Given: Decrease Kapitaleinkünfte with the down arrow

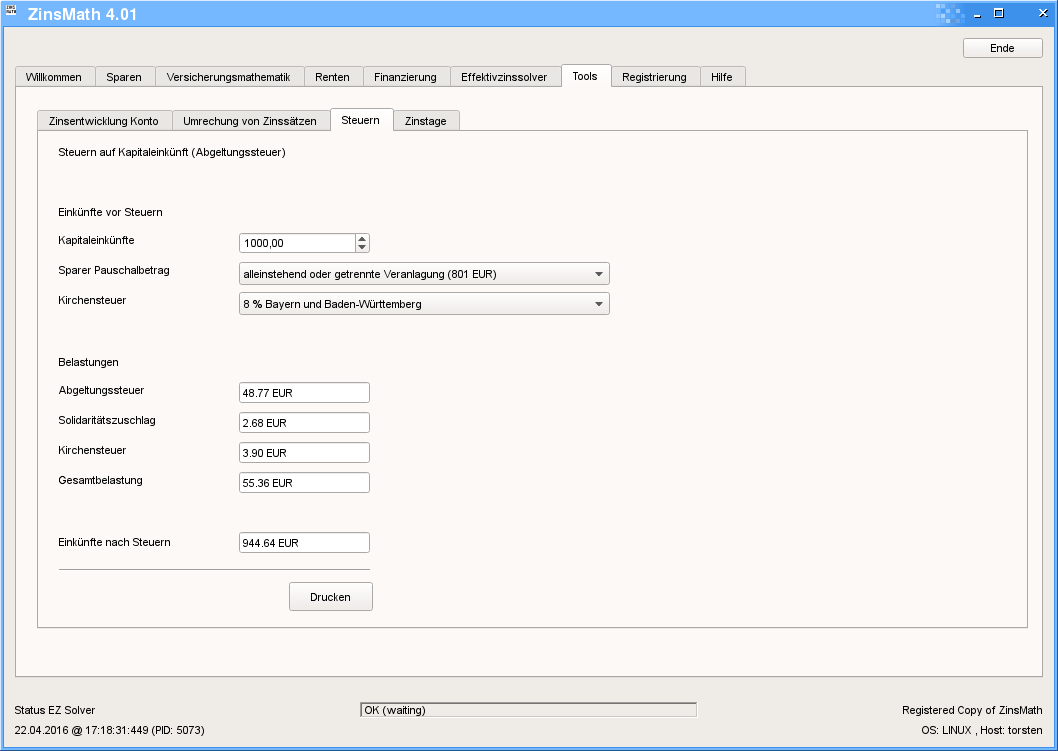Looking at the screenshot, I should click(362, 248).
